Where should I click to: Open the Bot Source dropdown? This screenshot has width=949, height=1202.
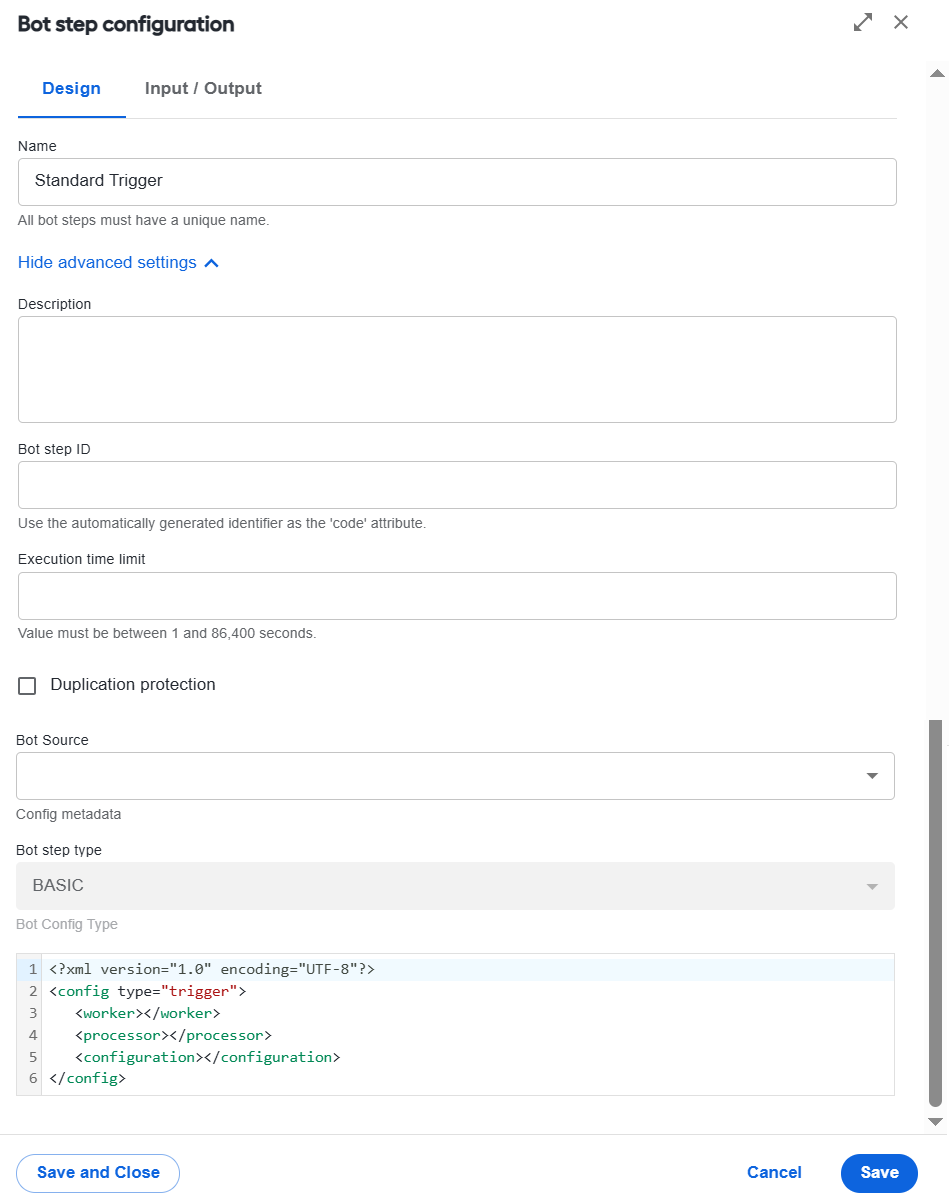tap(455, 776)
